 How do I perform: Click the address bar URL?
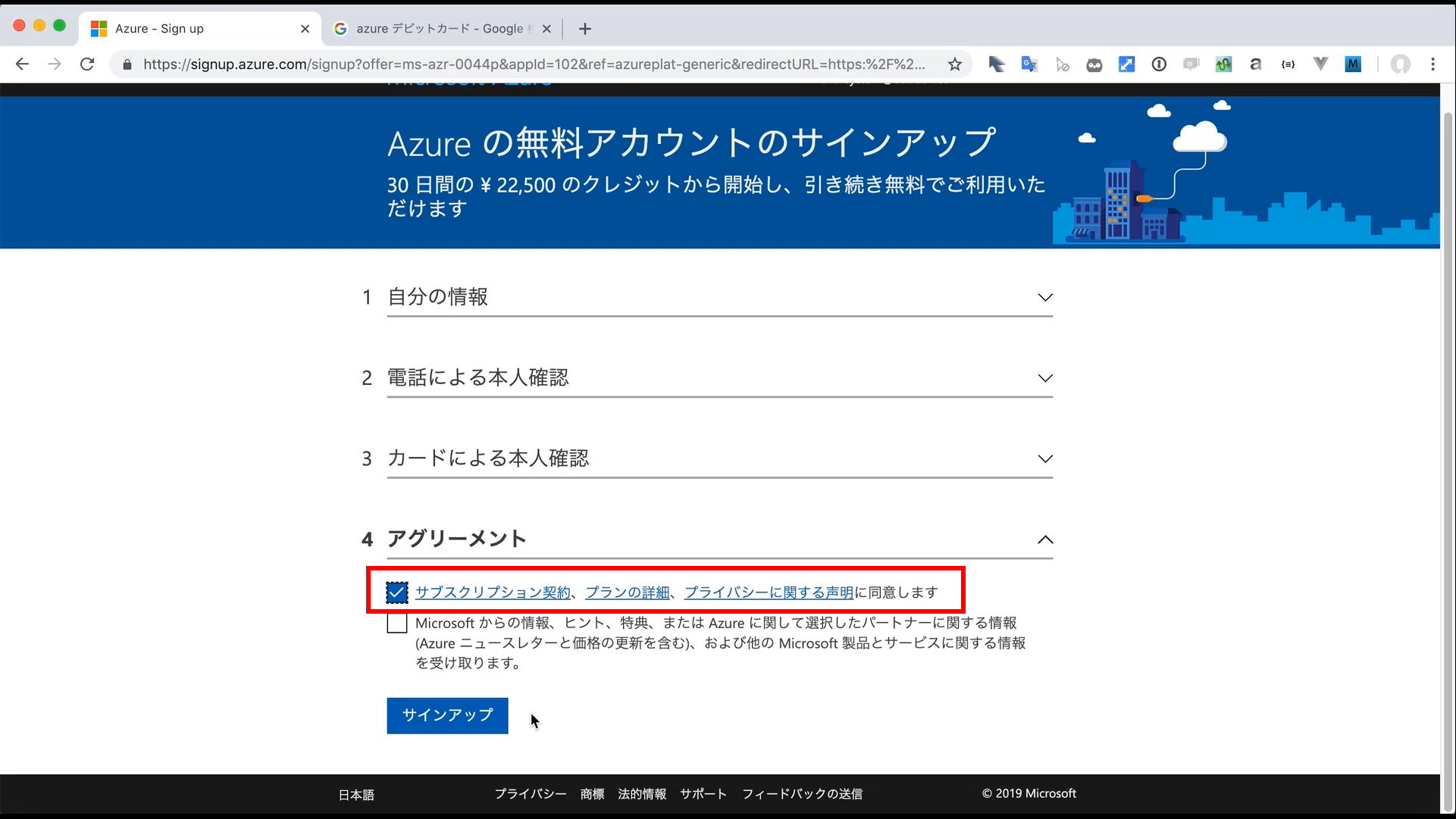pos(534,64)
